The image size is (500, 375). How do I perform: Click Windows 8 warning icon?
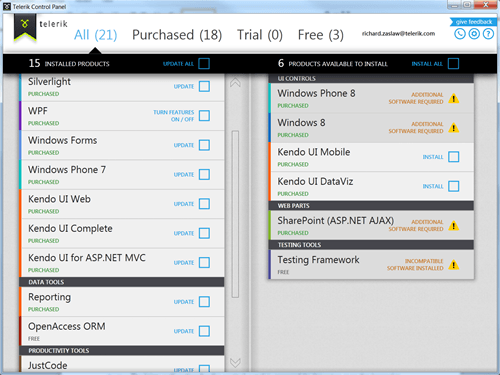tap(454, 128)
